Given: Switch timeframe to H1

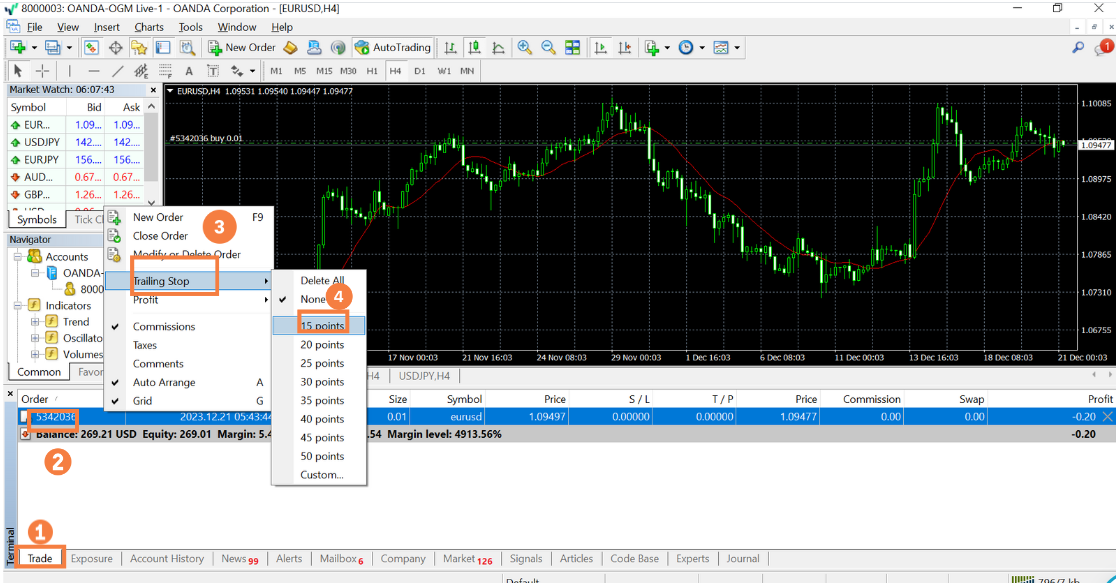Looking at the screenshot, I should [x=372, y=70].
